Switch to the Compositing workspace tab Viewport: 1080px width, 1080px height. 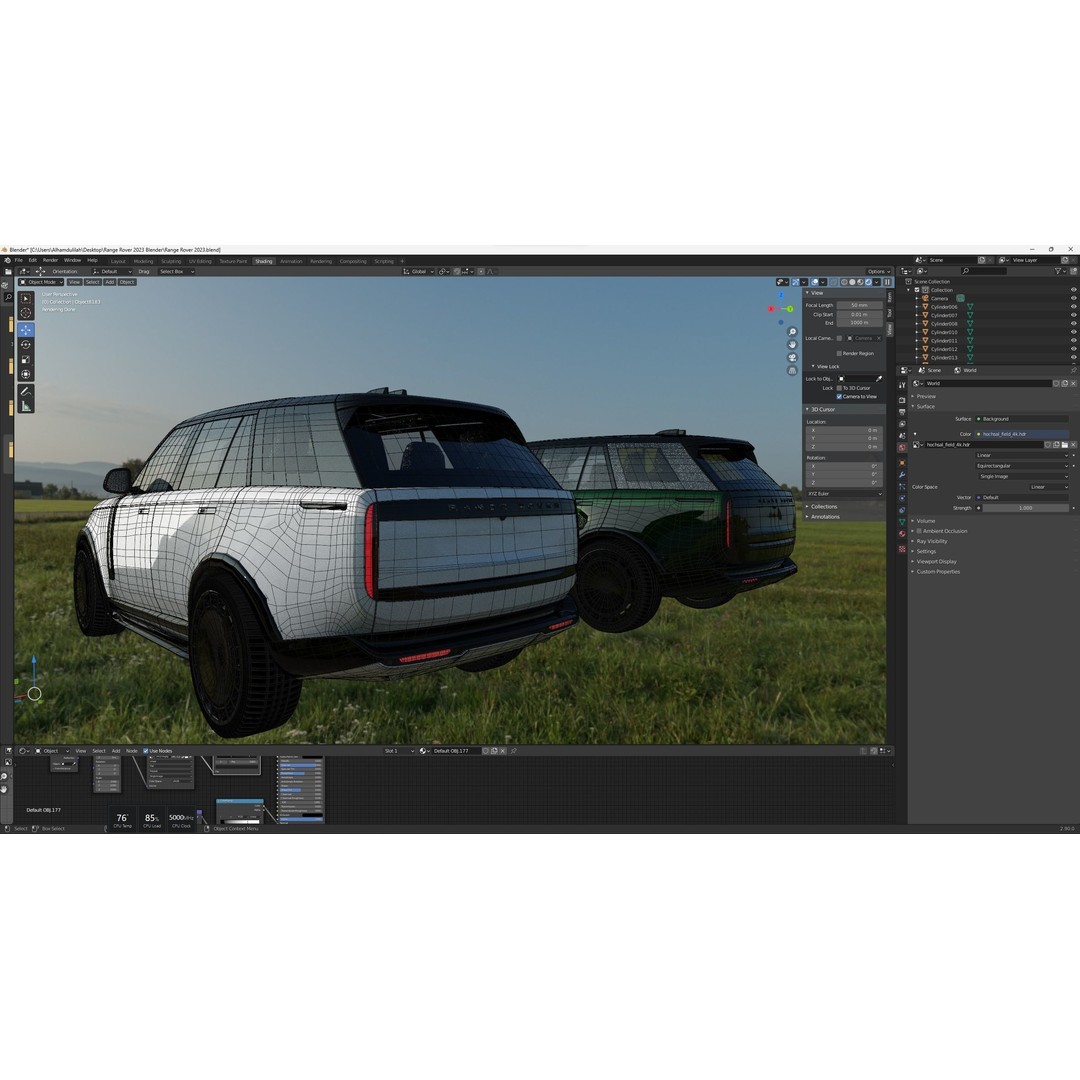[x=353, y=261]
